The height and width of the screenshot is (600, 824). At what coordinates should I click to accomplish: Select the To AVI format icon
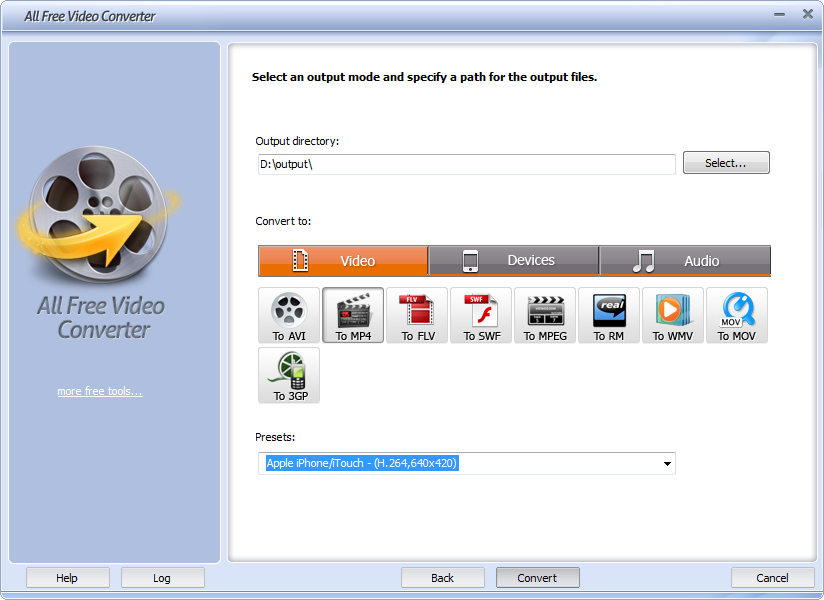[x=289, y=315]
